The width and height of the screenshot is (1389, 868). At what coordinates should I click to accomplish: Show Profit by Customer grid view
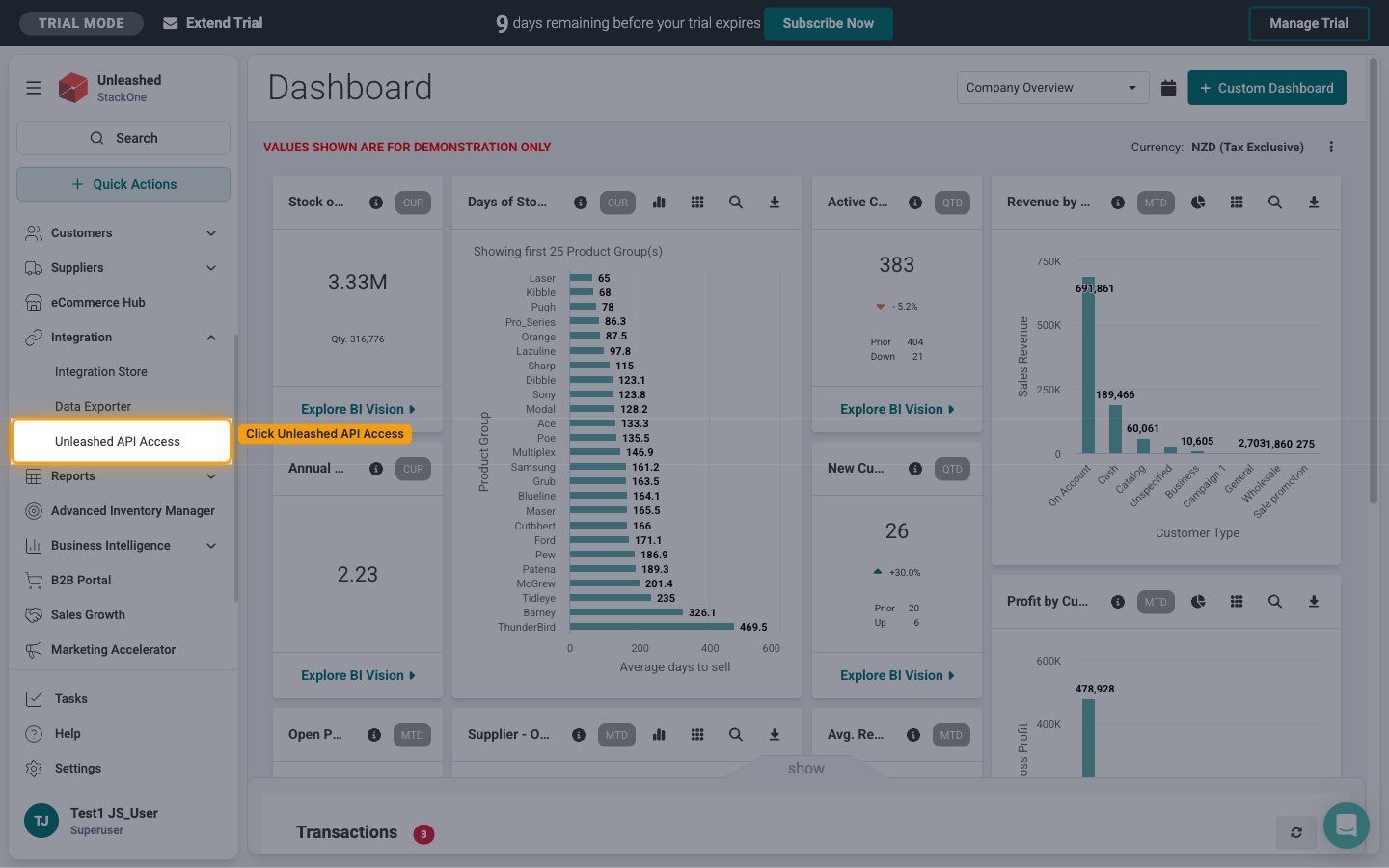pyautogui.click(x=1237, y=602)
